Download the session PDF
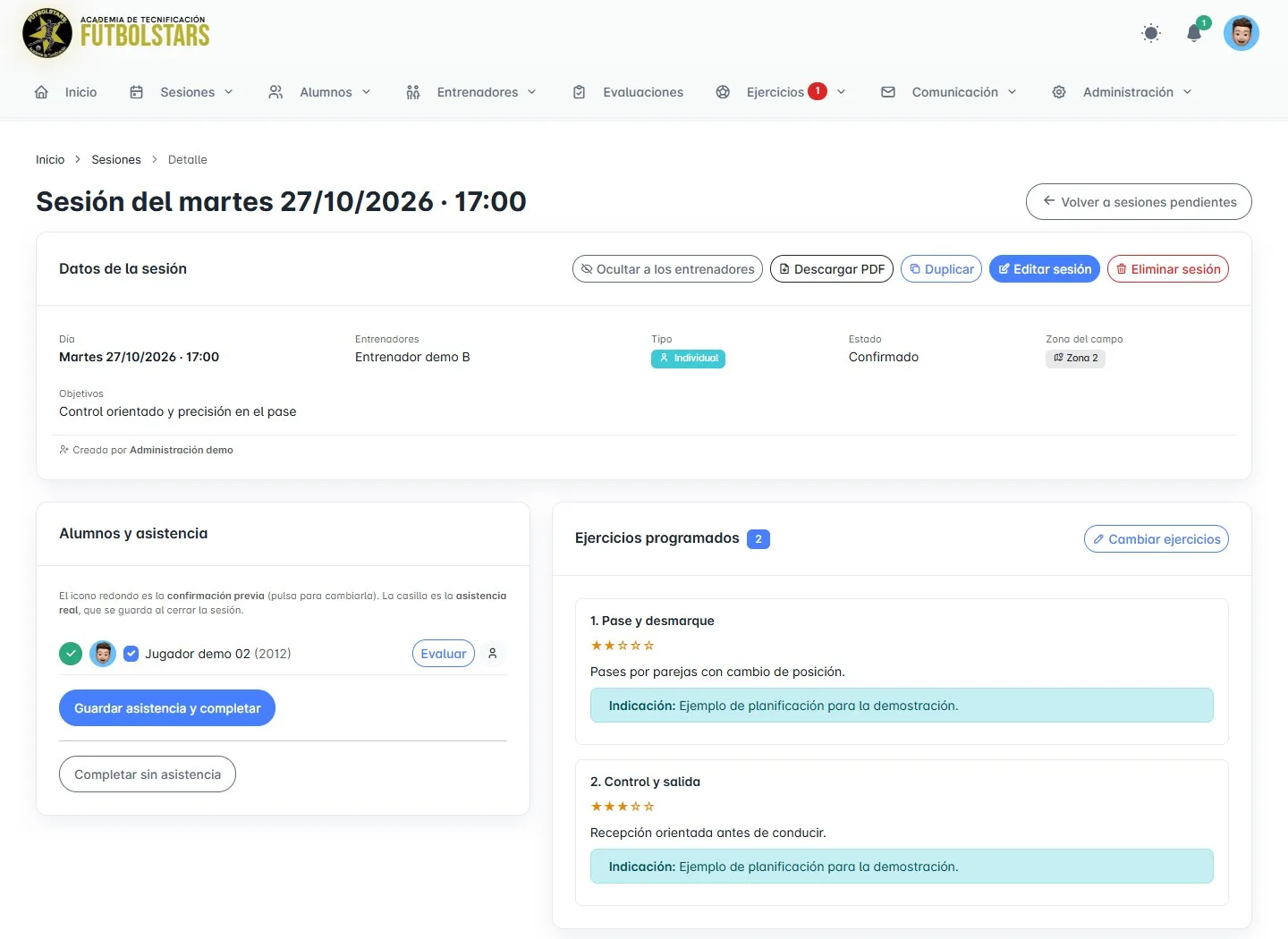Viewport: 1288px width, 939px height. 832,269
